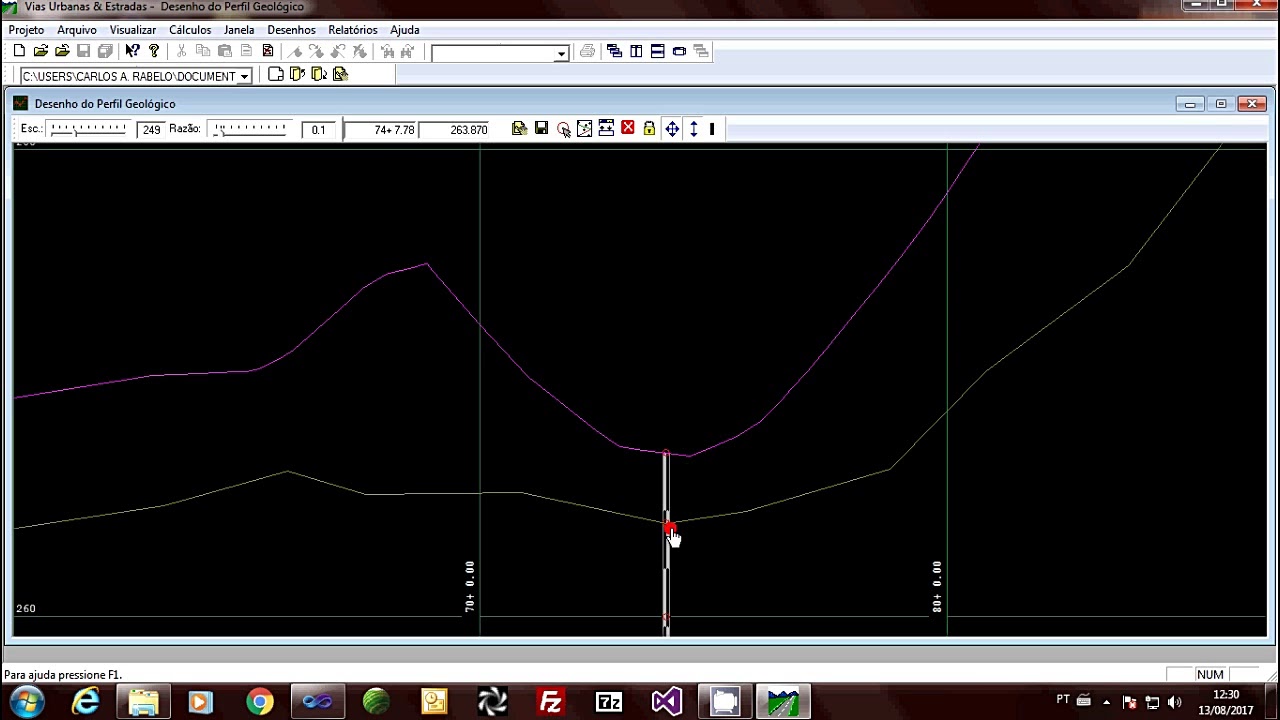
Task: Click the printer icon in main toolbar
Action: click(x=587, y=51)
